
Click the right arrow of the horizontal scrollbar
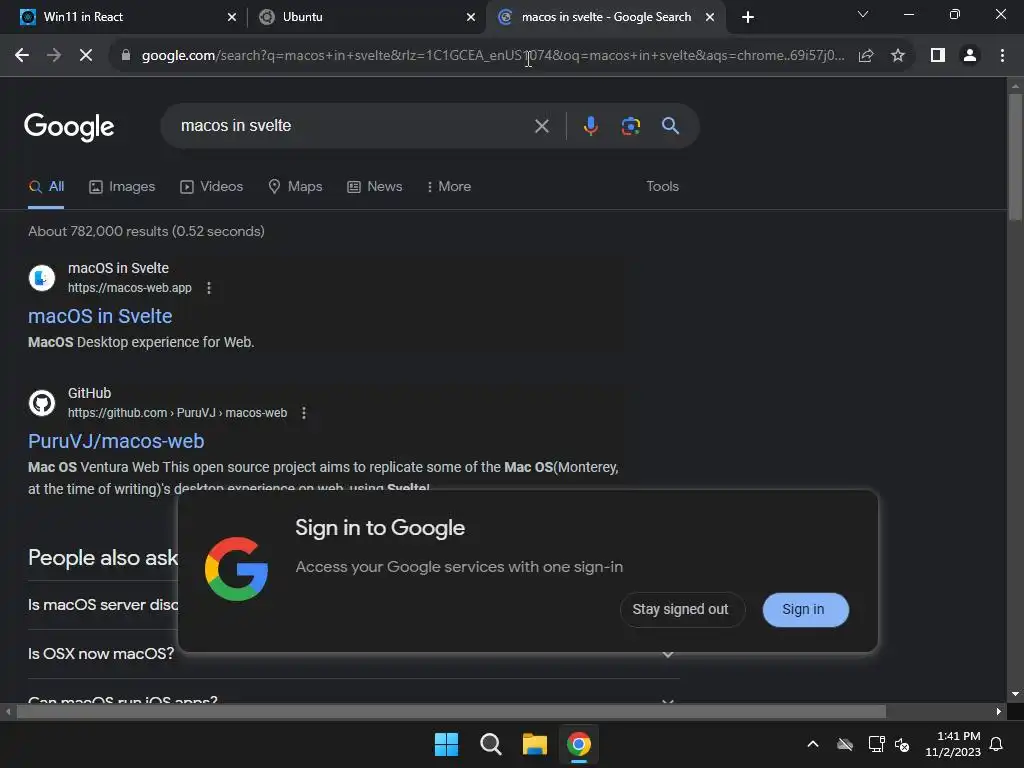999,712
